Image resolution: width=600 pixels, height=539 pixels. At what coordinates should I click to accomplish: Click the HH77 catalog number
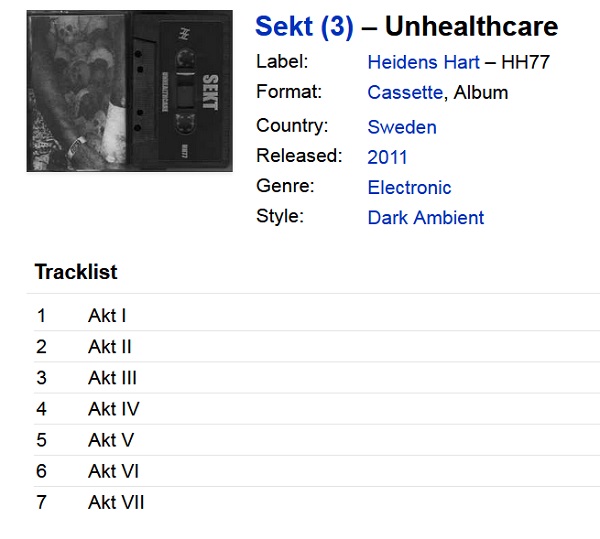point(525,62)
